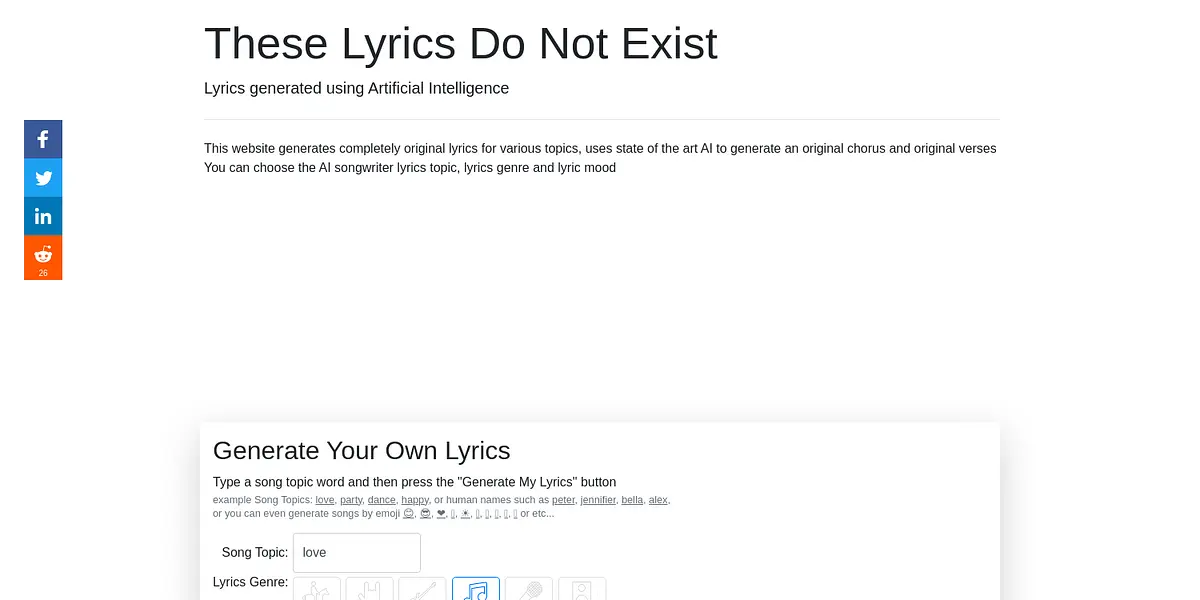Choose the speaker genre icon

coord(582,590)
